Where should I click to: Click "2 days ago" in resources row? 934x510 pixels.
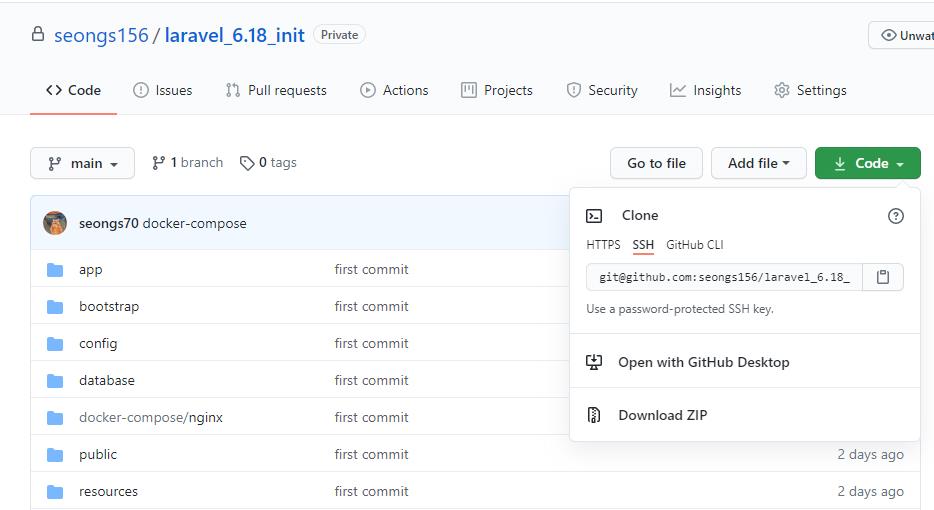pyautogui.click(x=870, y=492)
